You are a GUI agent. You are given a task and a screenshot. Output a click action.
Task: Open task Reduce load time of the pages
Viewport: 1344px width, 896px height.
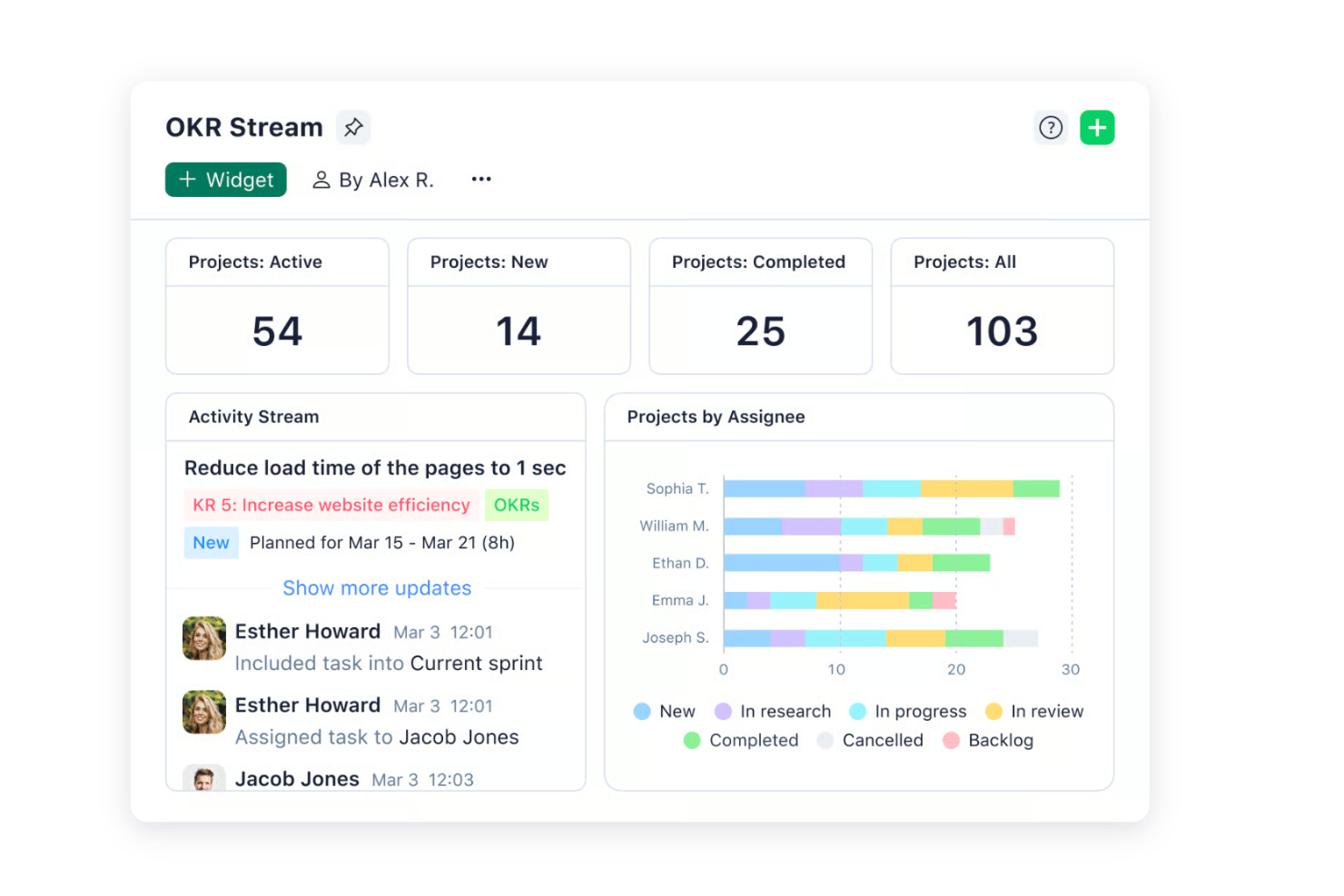[375, 468]
